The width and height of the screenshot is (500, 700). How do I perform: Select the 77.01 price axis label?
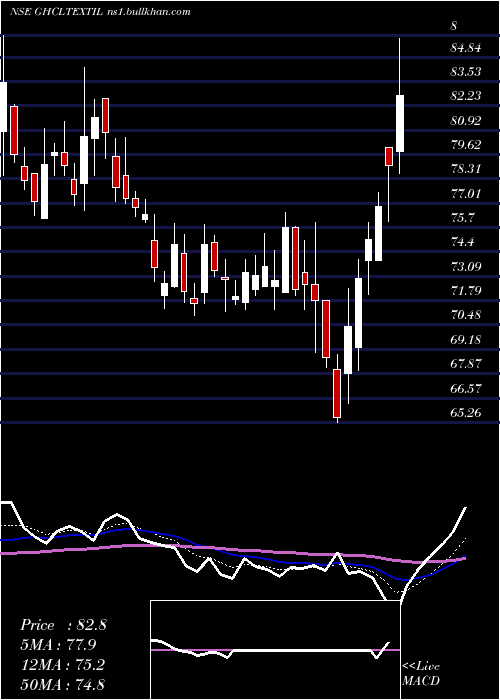pos(466,194)
